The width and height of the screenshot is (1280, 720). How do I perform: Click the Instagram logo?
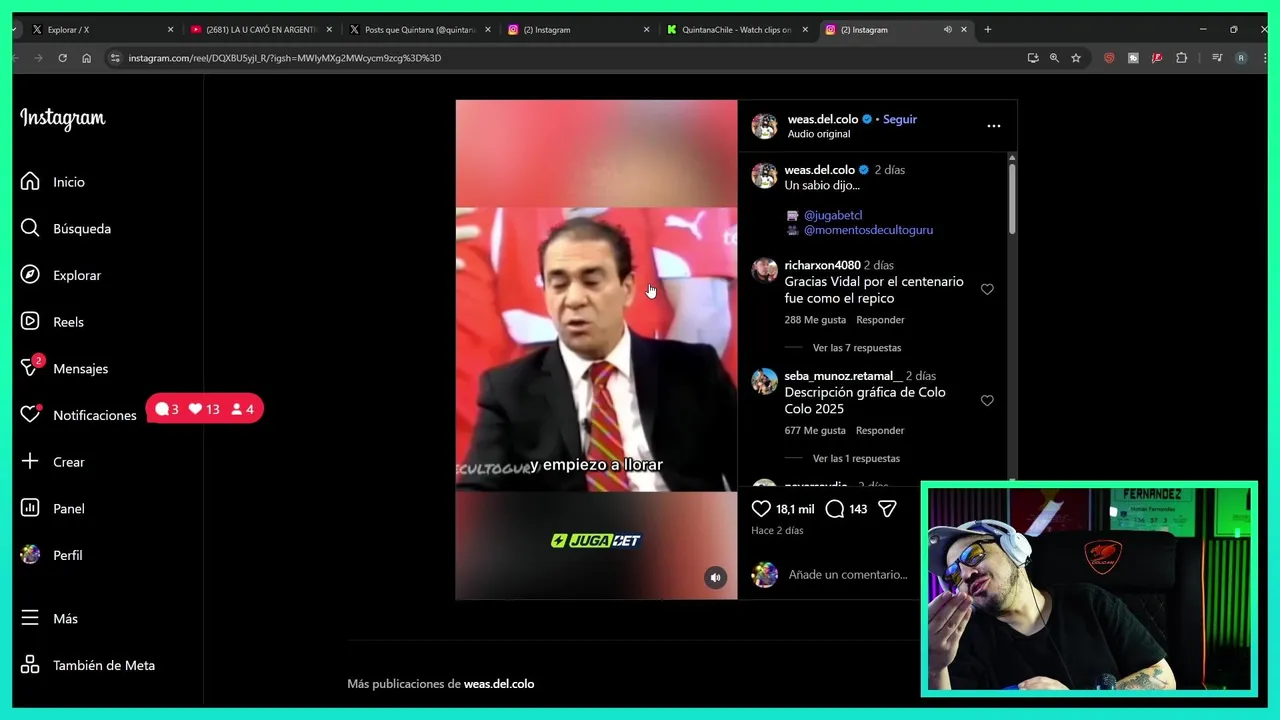pyautogui.click(x=62, y=118)
